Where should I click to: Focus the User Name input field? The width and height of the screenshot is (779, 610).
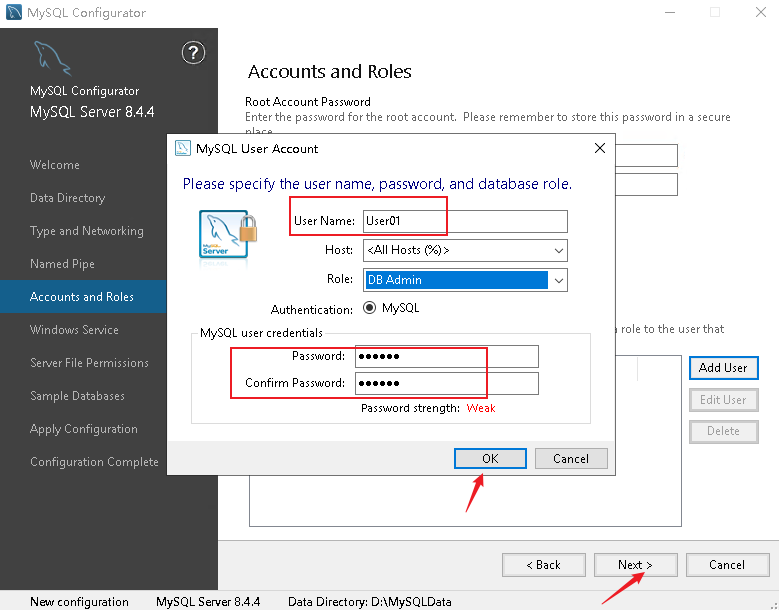[x=465, y=221]
